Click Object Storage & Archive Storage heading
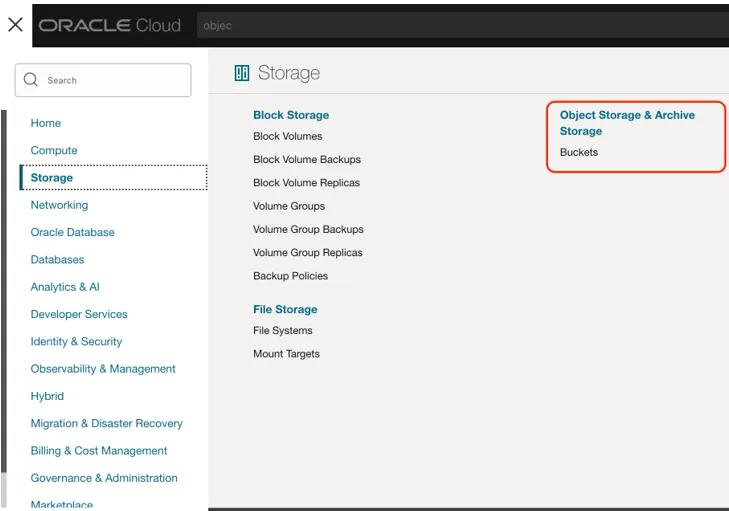 627,123
